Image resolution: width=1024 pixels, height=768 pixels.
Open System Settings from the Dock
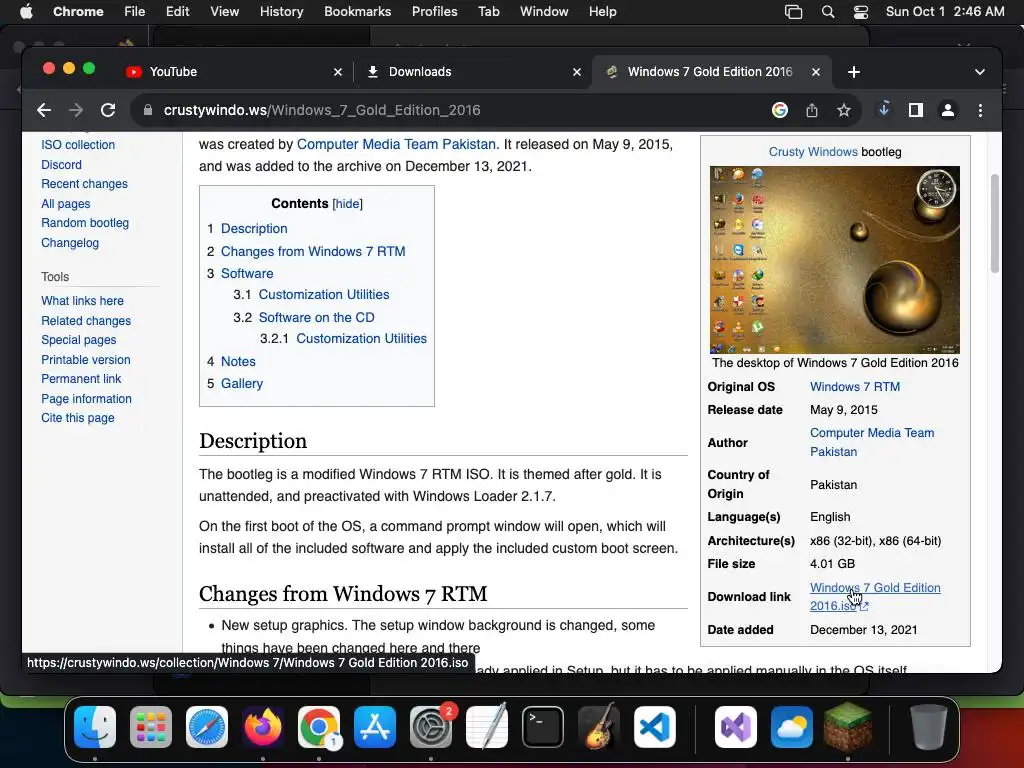pos(431,727)
